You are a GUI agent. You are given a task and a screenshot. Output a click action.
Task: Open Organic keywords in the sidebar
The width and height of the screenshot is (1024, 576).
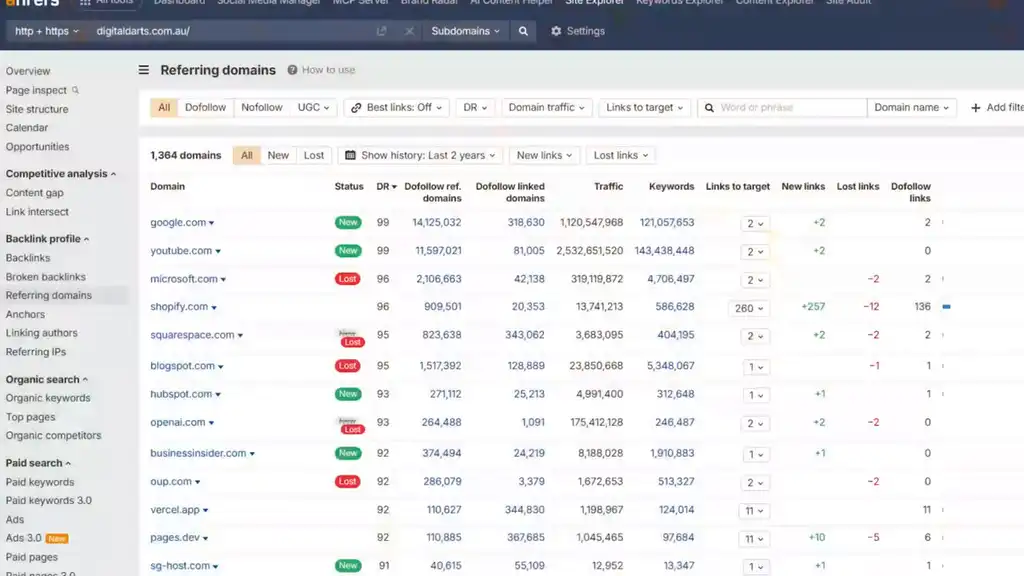pyautogui.click(x=48, y=398)
